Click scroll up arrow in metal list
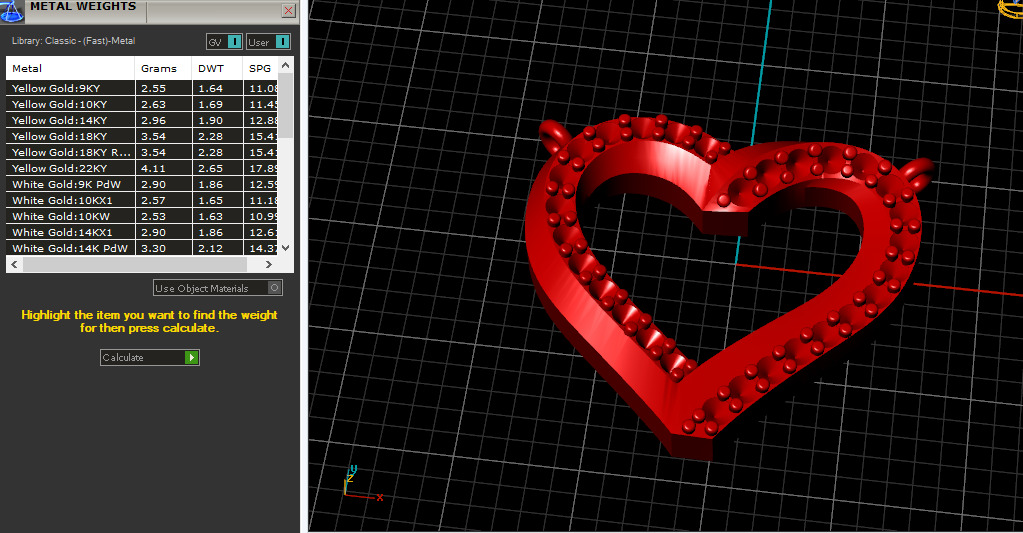Image resolution: width=1023 pixels, height=533 pixels. pos(285,65)
